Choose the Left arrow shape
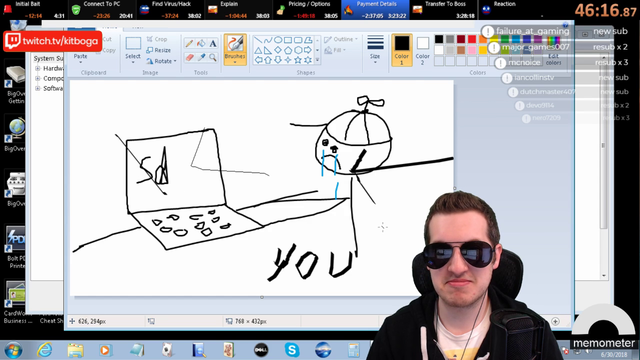Screen dimensions: 640x360 [258, 60]
